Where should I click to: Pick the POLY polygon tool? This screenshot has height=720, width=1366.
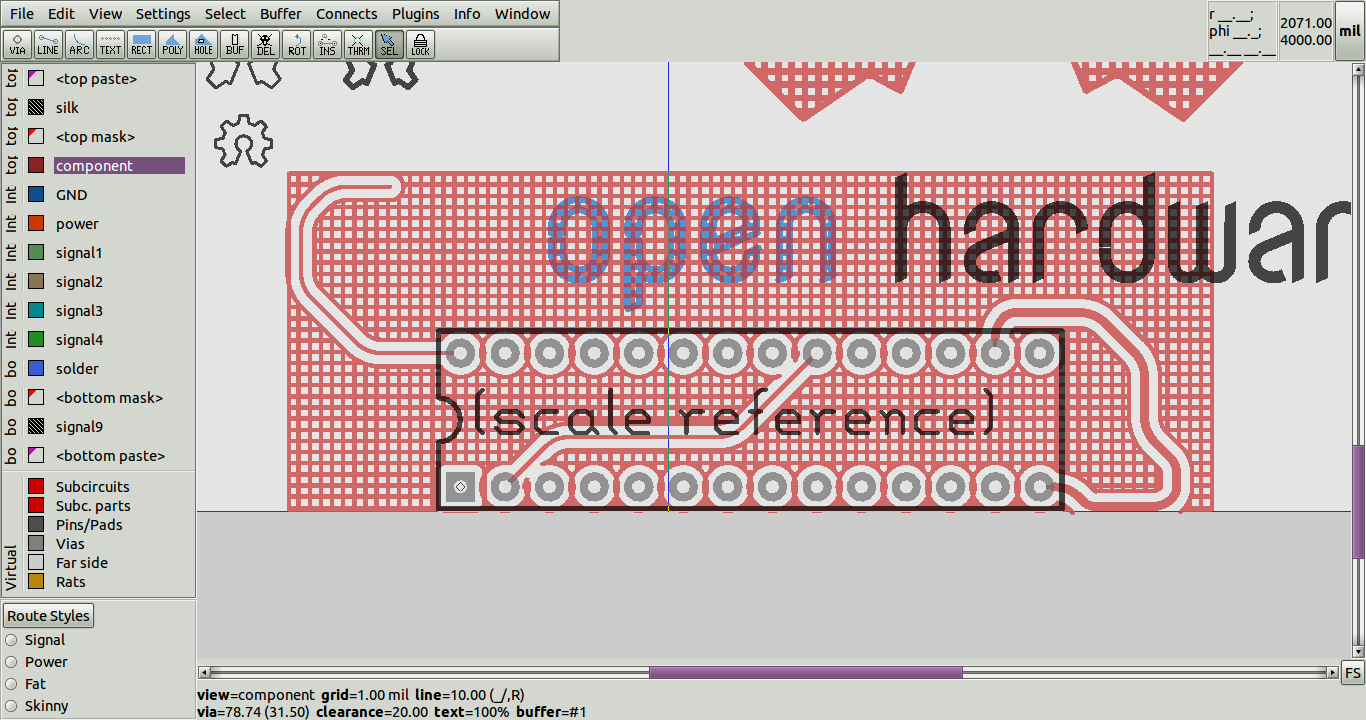(172, 44)
